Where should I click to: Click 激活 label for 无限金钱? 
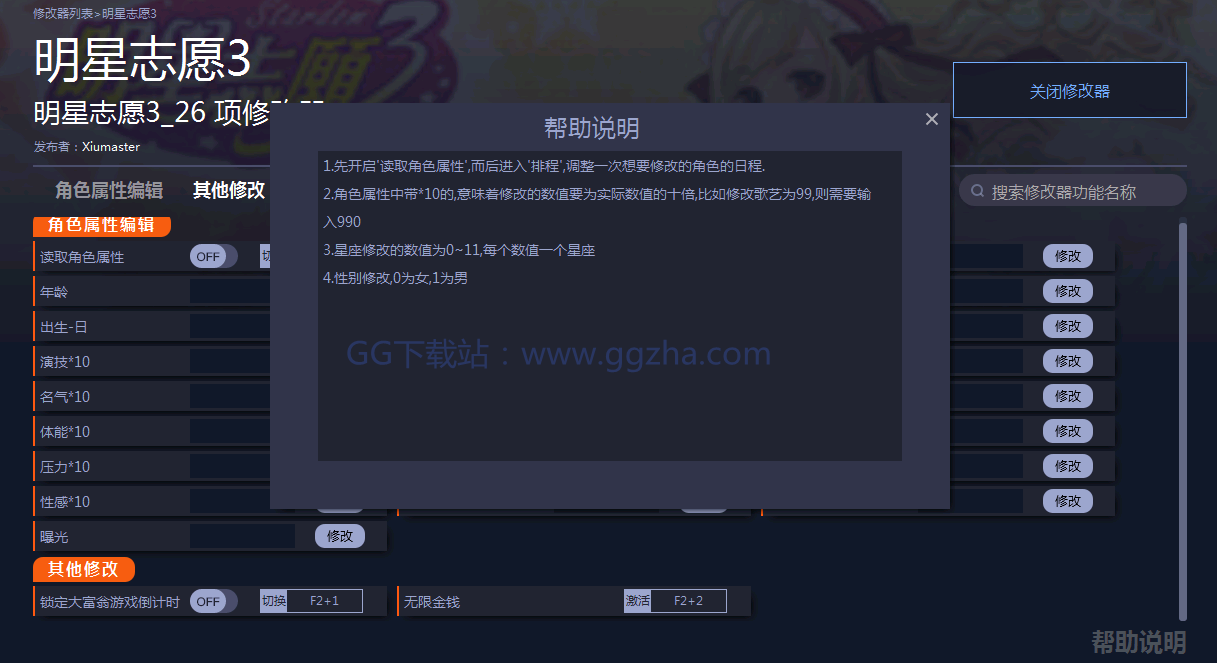pos(637,601)
